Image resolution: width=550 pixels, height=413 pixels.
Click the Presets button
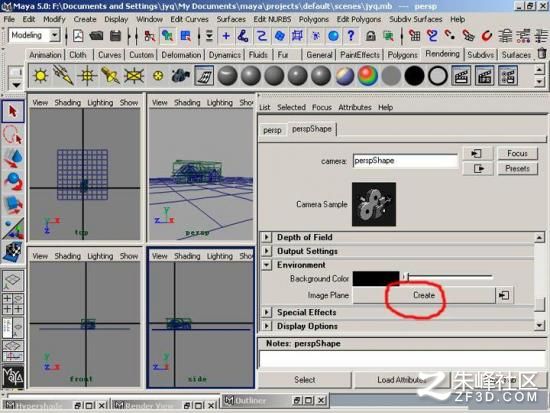click(517, 169)
